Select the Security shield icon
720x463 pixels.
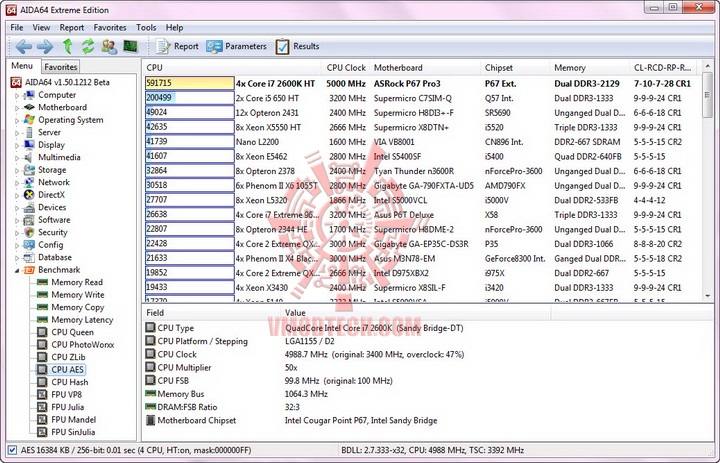pyautogui.click(x=29, y=232)
